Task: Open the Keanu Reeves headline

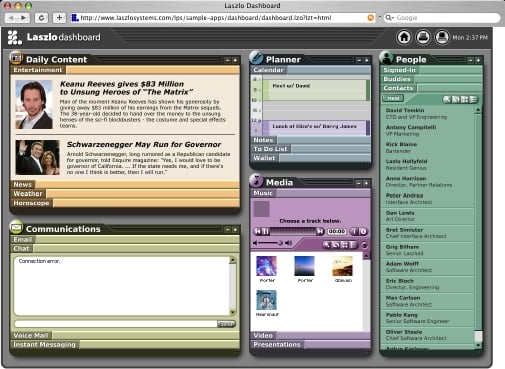Action: (x=126, y=88)
